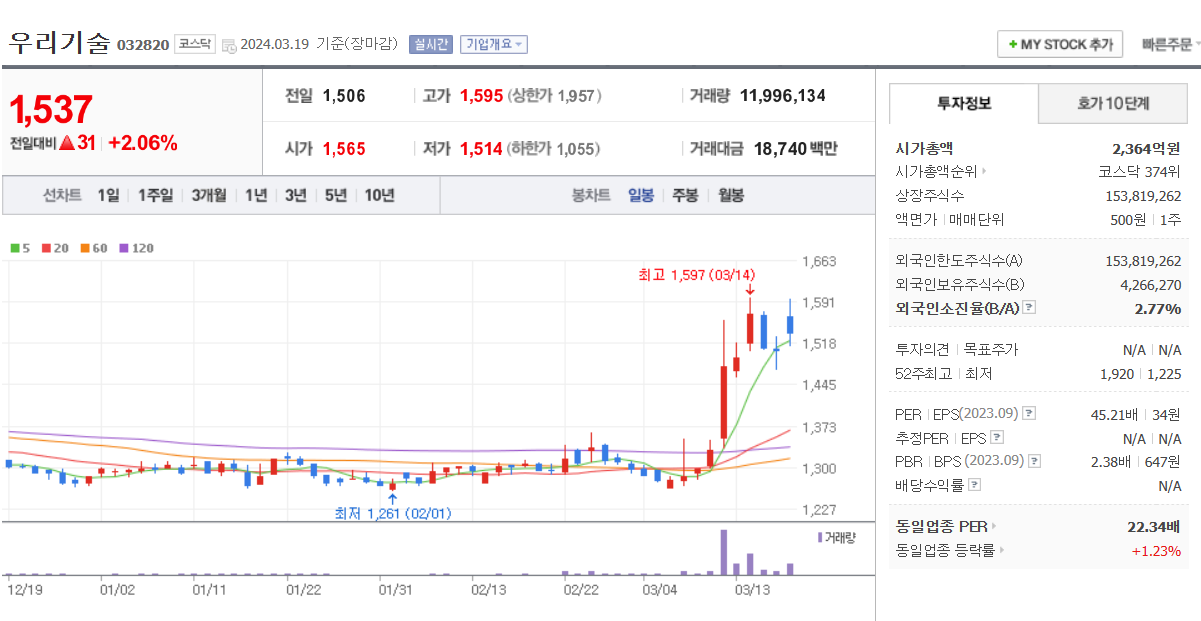
Task: Click the help icon beside PBR | BPS(2023.09)
Action: coord(1034,461)
